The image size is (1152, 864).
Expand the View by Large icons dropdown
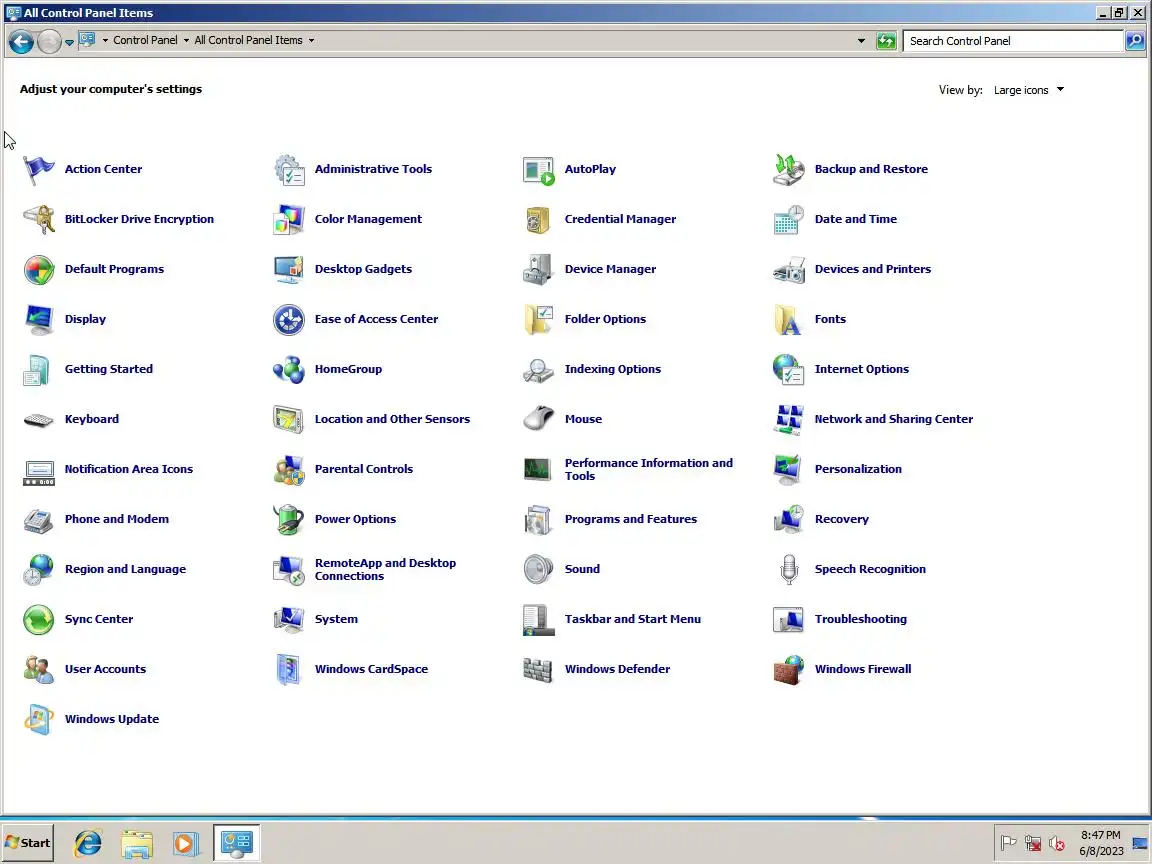point(1029,90)
